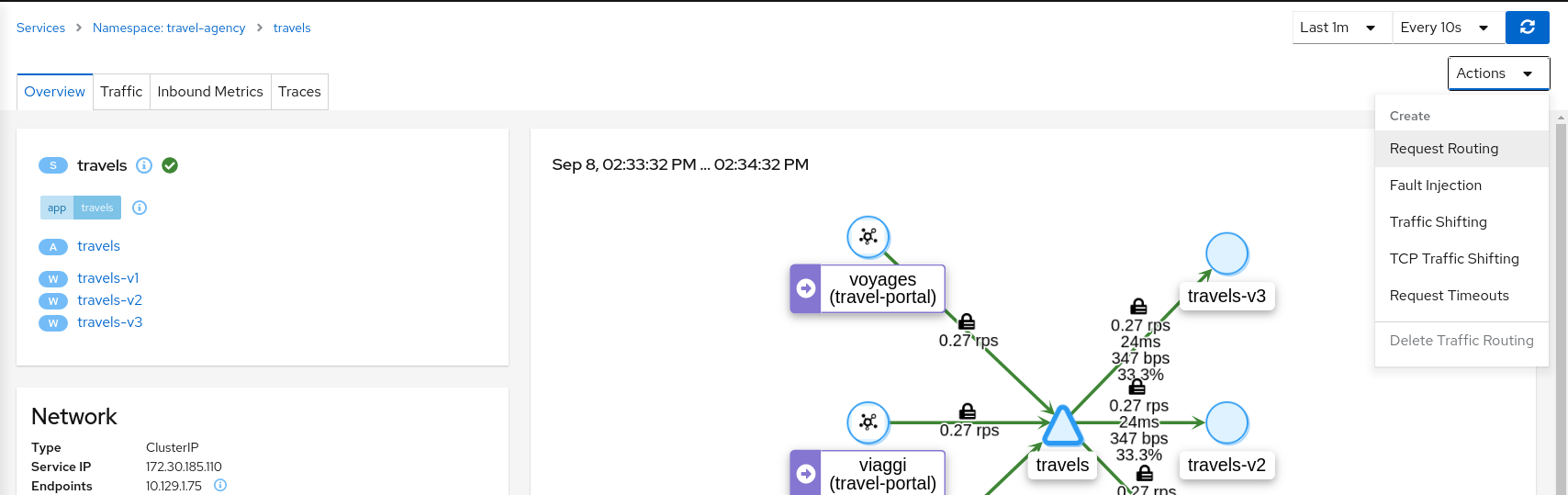This screenshot has height=495, width=1568.
Task: Click the voyages travel-portal graph node
Action: (868, 289)
